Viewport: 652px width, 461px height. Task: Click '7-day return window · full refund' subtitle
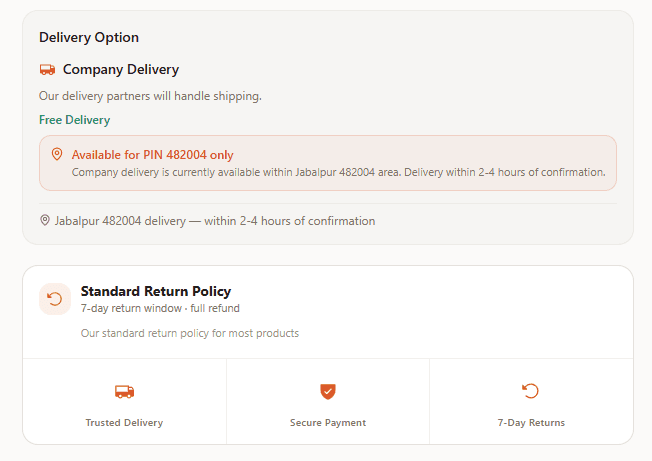coord(160,308)
